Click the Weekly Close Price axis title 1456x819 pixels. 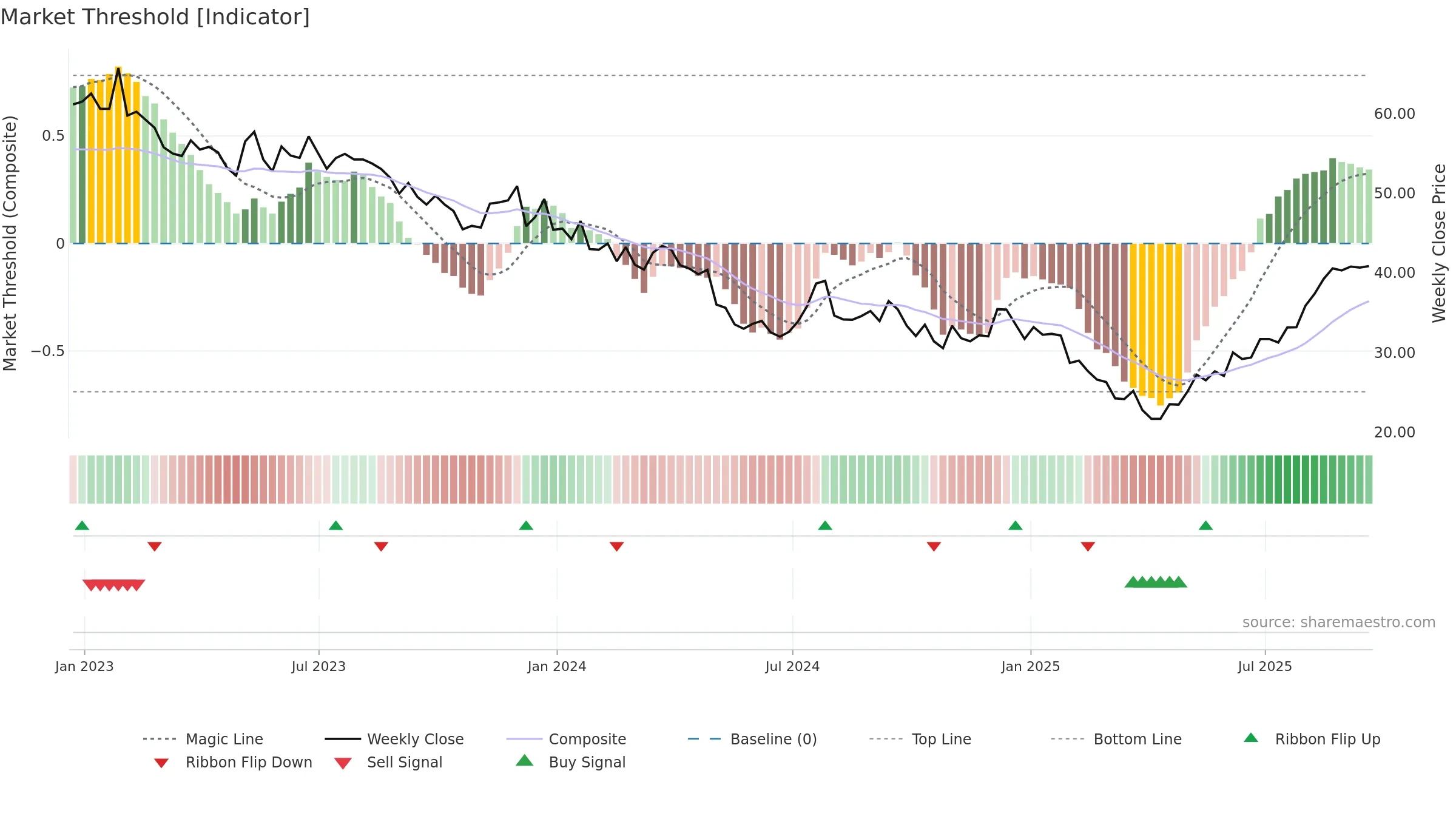tap(1439, 243)
